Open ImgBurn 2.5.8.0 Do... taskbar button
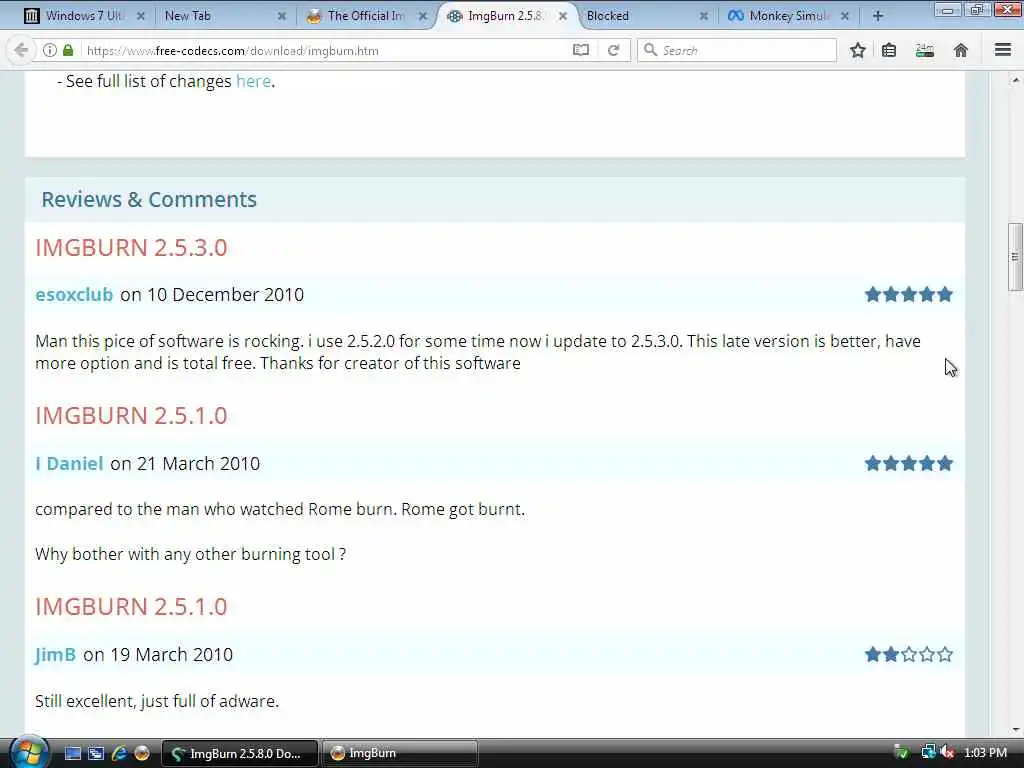1024x768 pixels. pos(240,754)
